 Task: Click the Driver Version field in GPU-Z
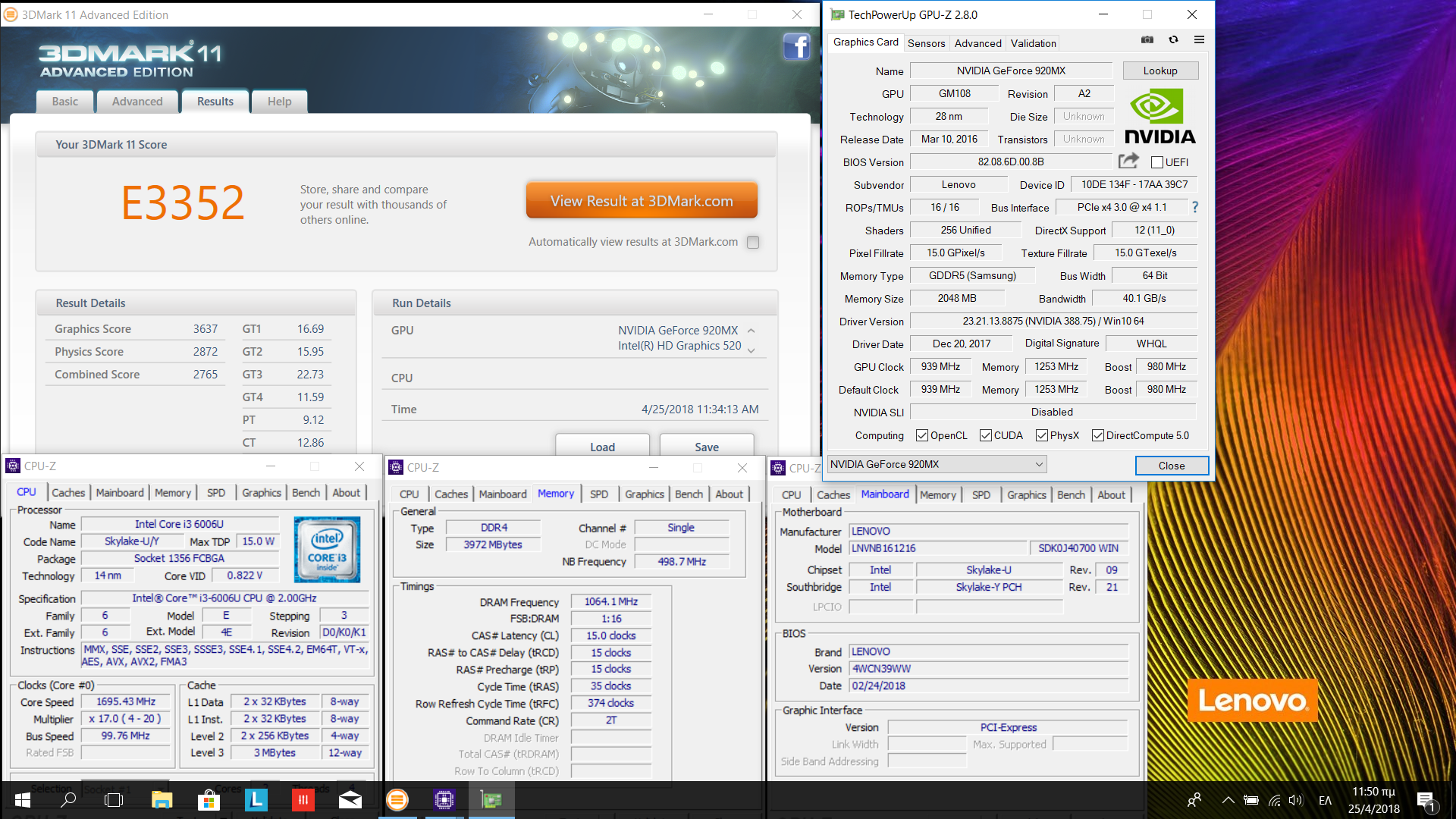click(x=1053, y=321)
